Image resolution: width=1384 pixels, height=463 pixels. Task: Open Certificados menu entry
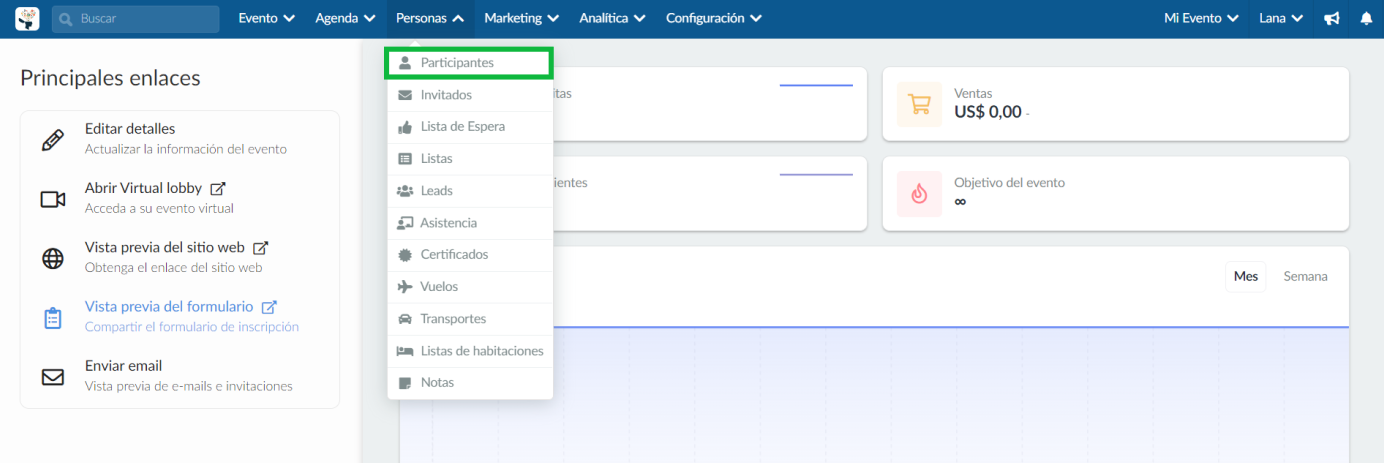(470, 255)
